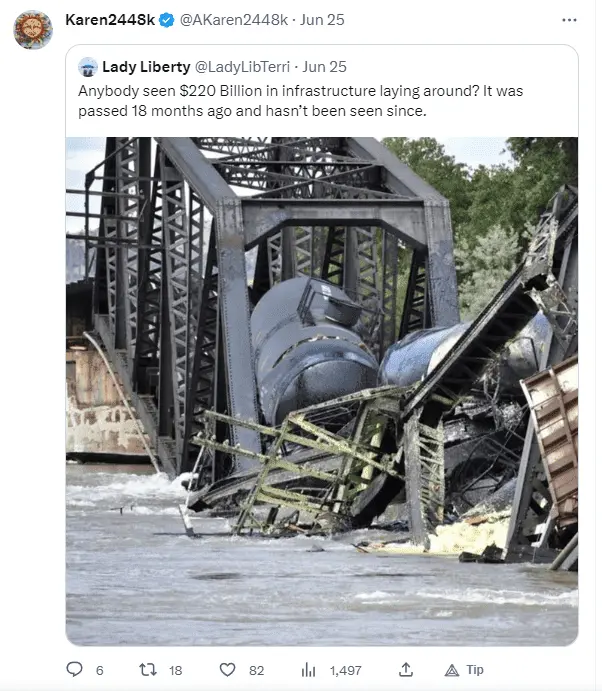
Task: Click the share upload icon
Action: 406,669
